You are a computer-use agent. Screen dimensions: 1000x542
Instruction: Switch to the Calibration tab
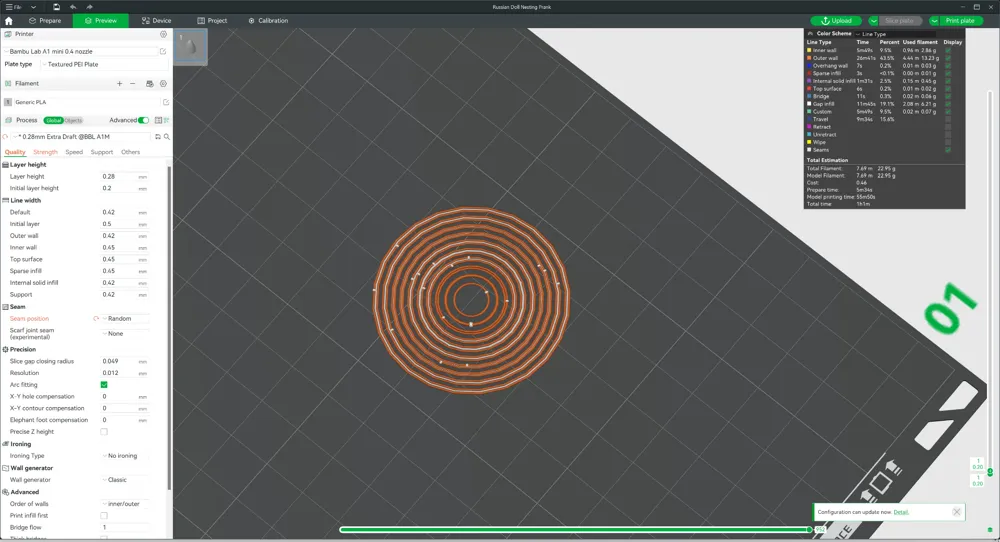[x=268, y=20]
